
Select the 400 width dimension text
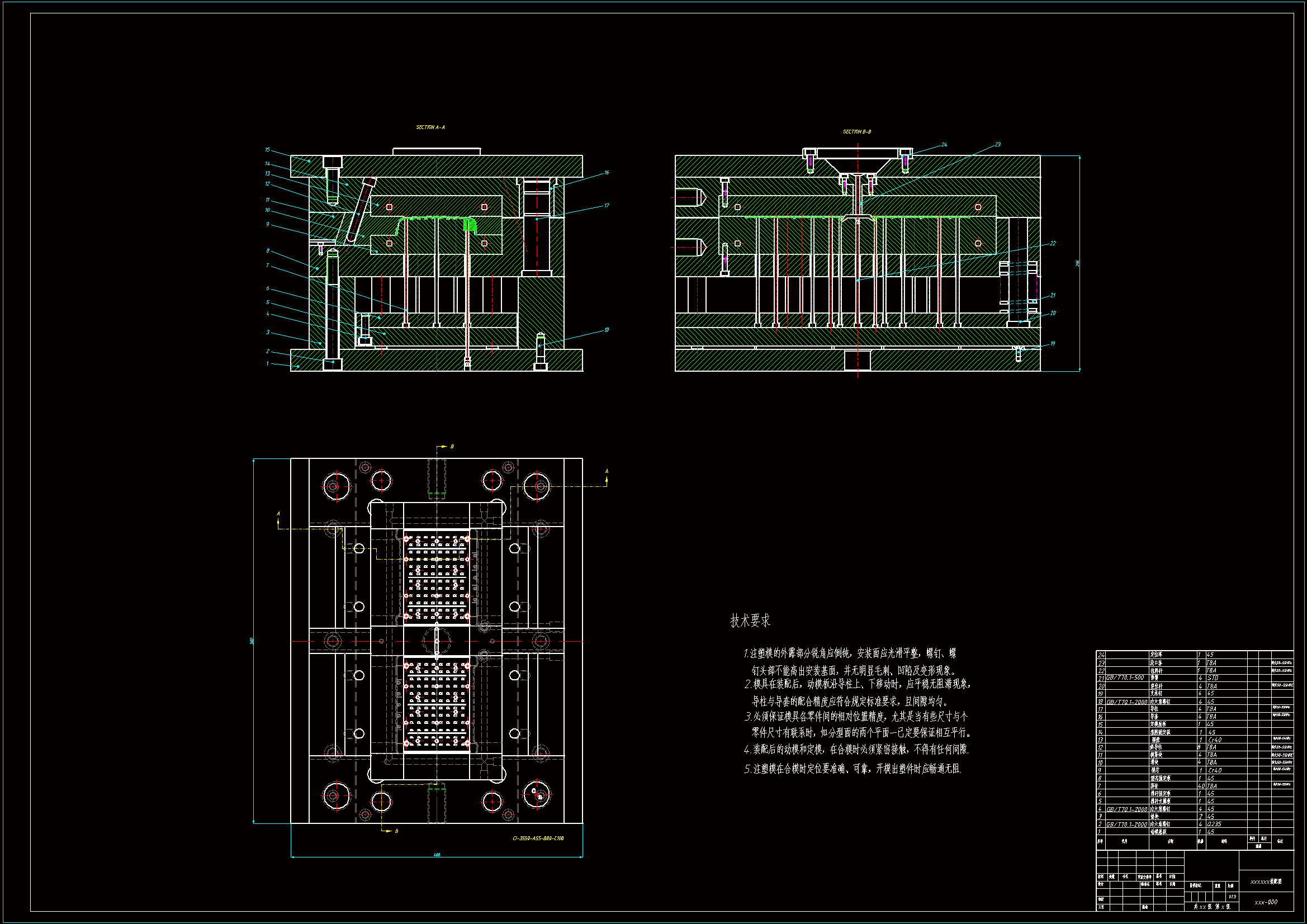click(437, 855)
